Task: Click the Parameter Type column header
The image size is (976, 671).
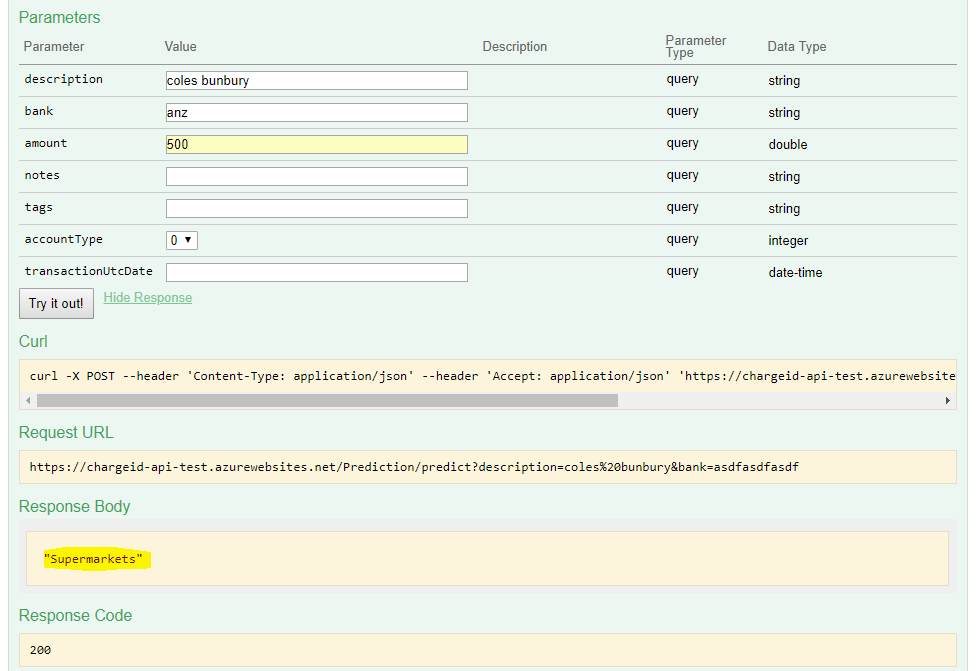Action: [x=695, y=47]
